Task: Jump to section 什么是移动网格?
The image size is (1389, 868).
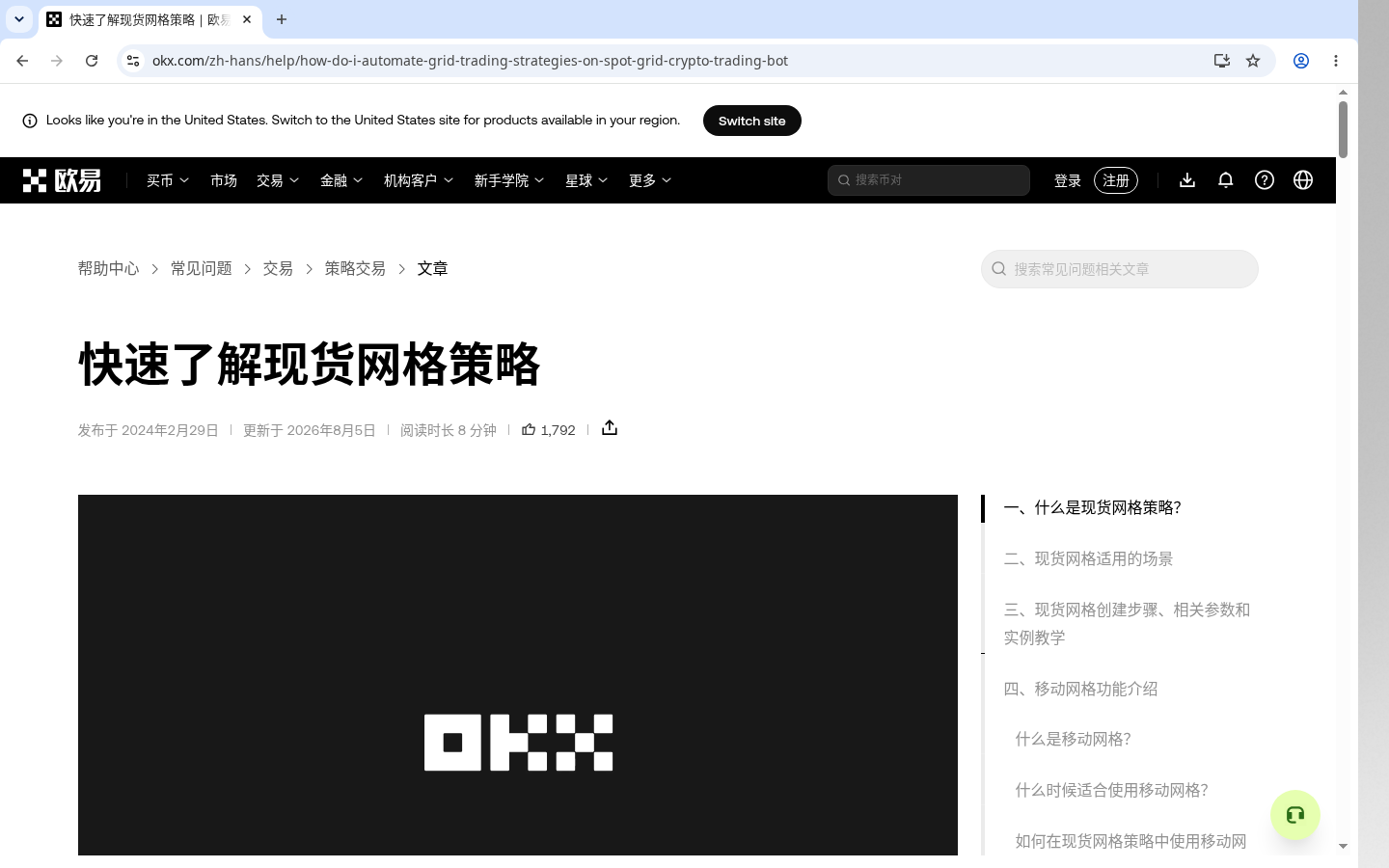Action: tap(1073, 739)
